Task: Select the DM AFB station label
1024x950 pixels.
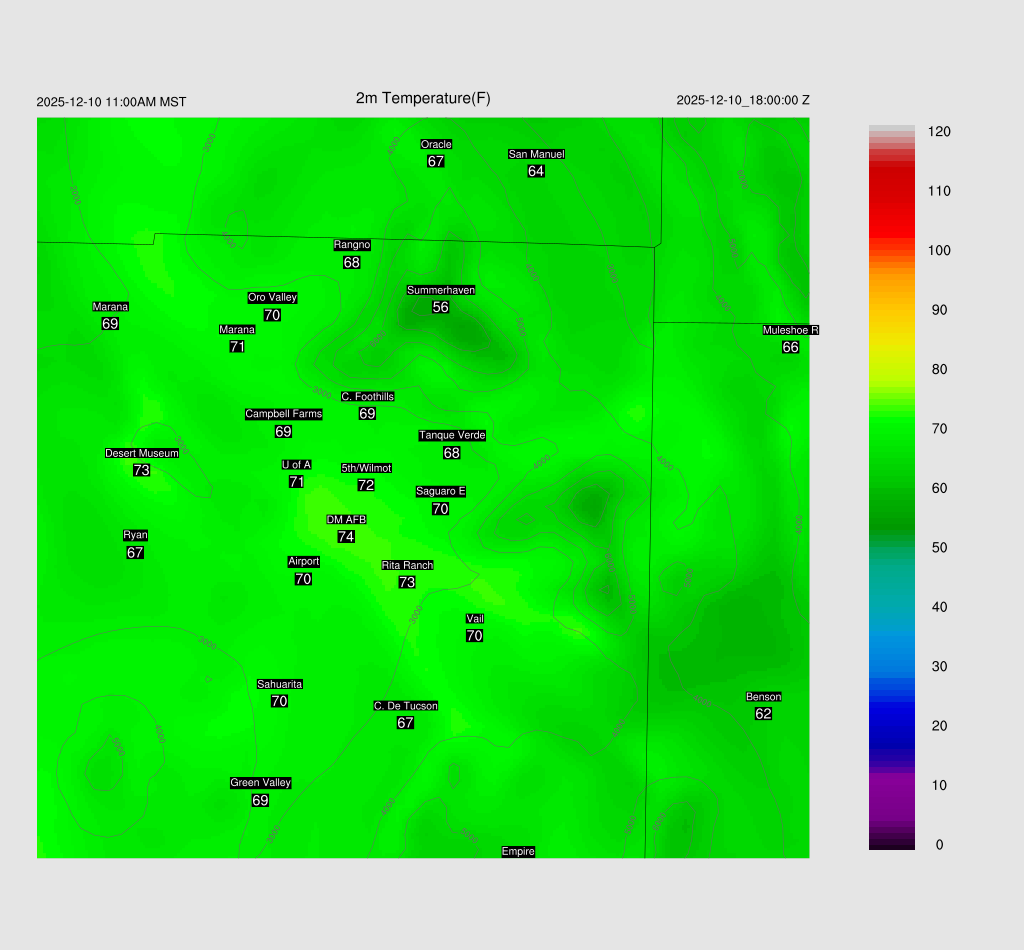Action: point(346,520)
